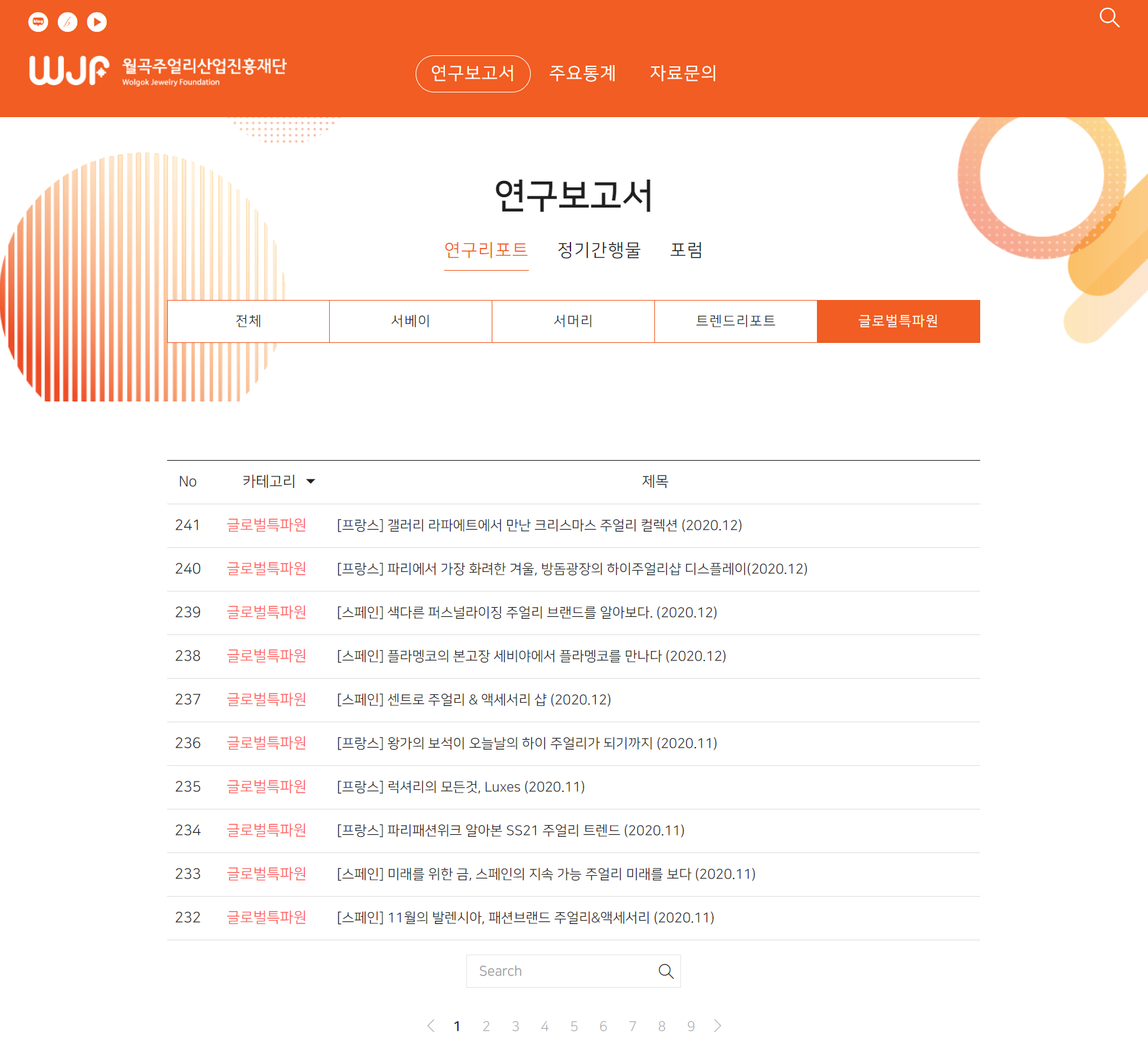Image resolution: width=1148 pixels, height=1060 pixels.
Task: Go to next page arrow
Action: click(x=717, y=1026)
